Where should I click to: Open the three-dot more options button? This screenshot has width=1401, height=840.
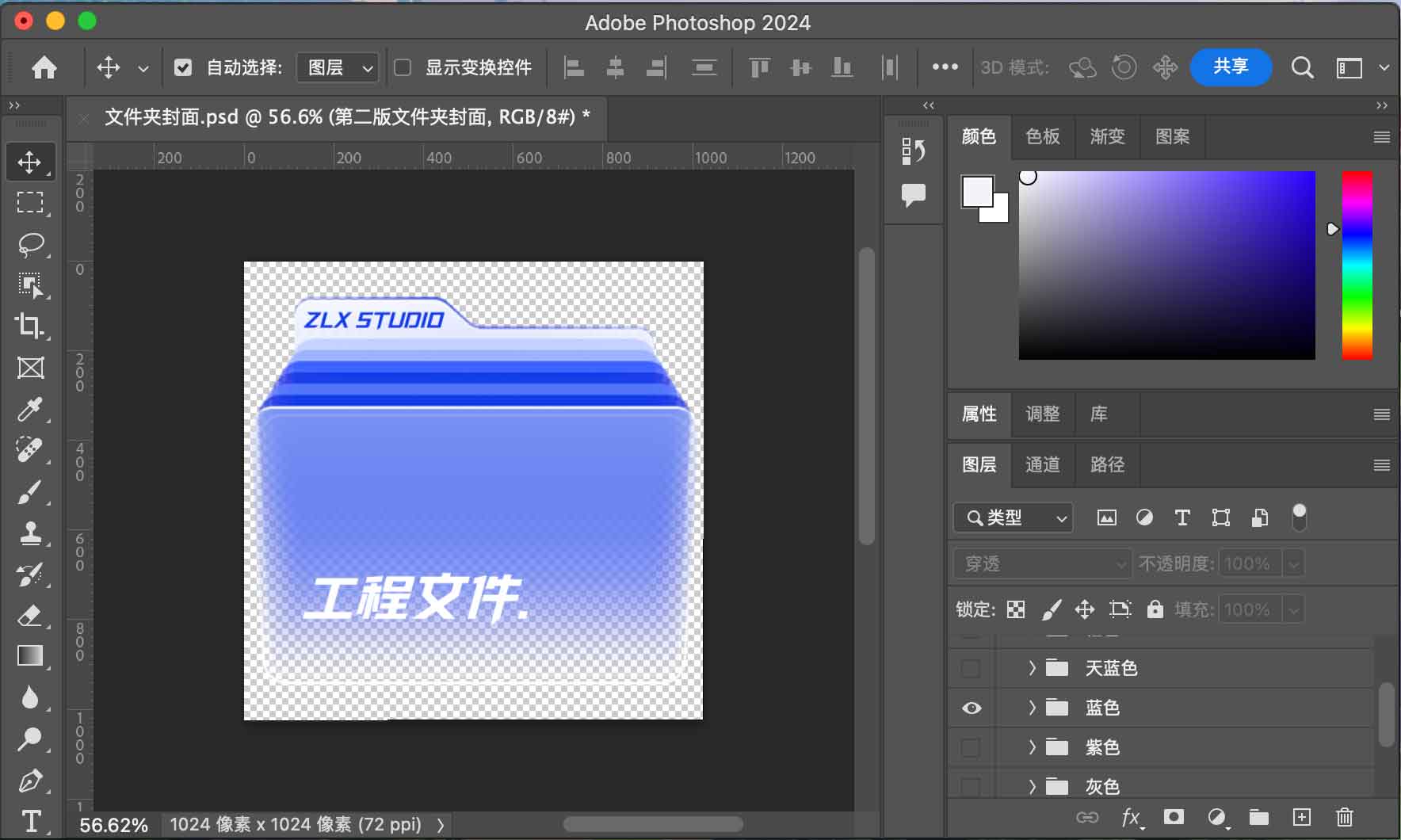[x=945, y=68]
